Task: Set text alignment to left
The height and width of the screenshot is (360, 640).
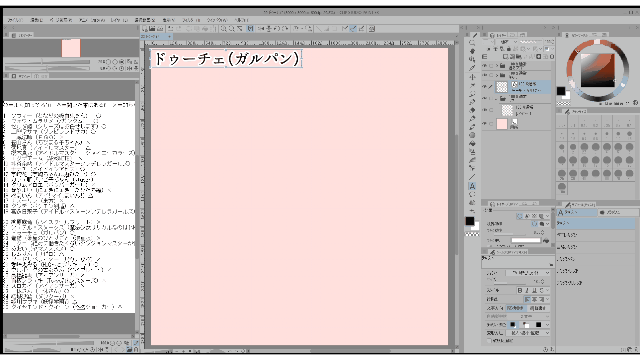Action: pos(527,299)
